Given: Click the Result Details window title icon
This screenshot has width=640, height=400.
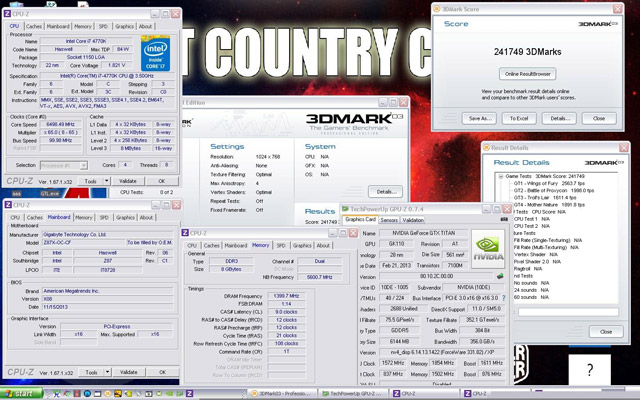Looking at the screenshot, I should point(486,147).
